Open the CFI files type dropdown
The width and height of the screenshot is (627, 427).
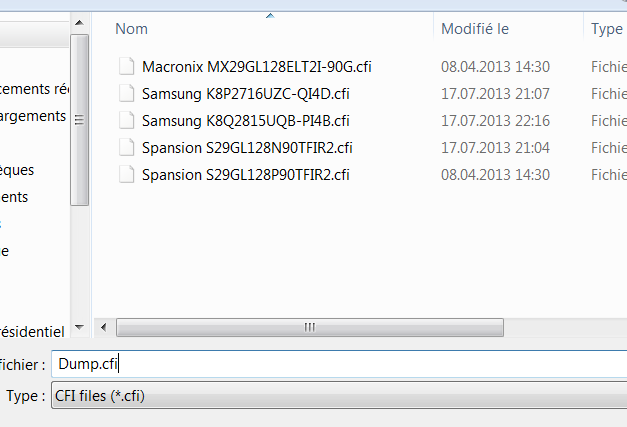point(339,395)
